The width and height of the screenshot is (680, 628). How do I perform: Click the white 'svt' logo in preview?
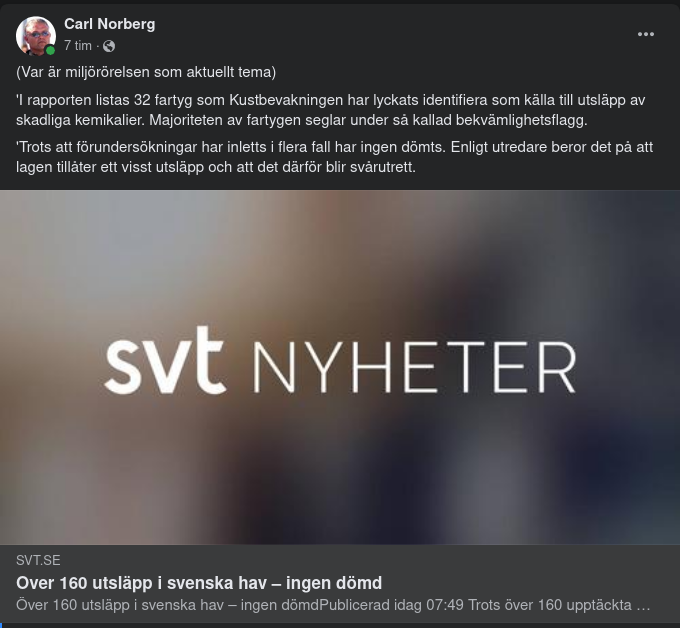click(x=165, y=361)
